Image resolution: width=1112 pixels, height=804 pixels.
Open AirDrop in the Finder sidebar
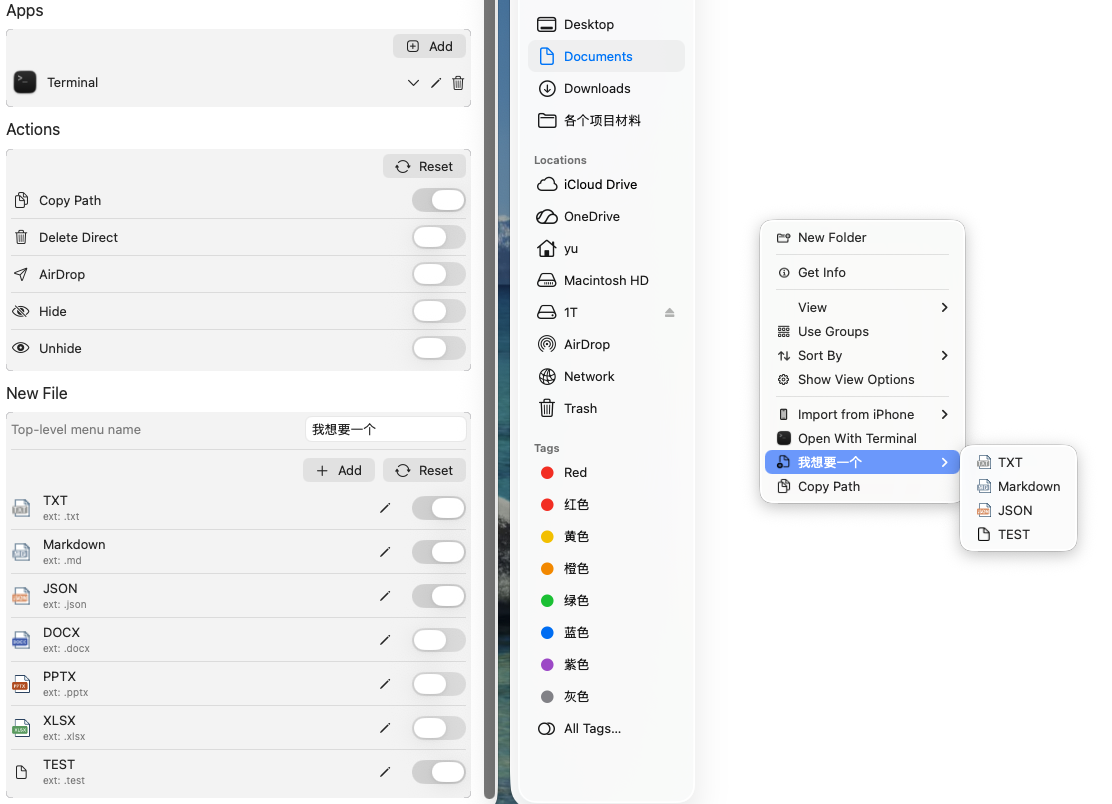586,345
